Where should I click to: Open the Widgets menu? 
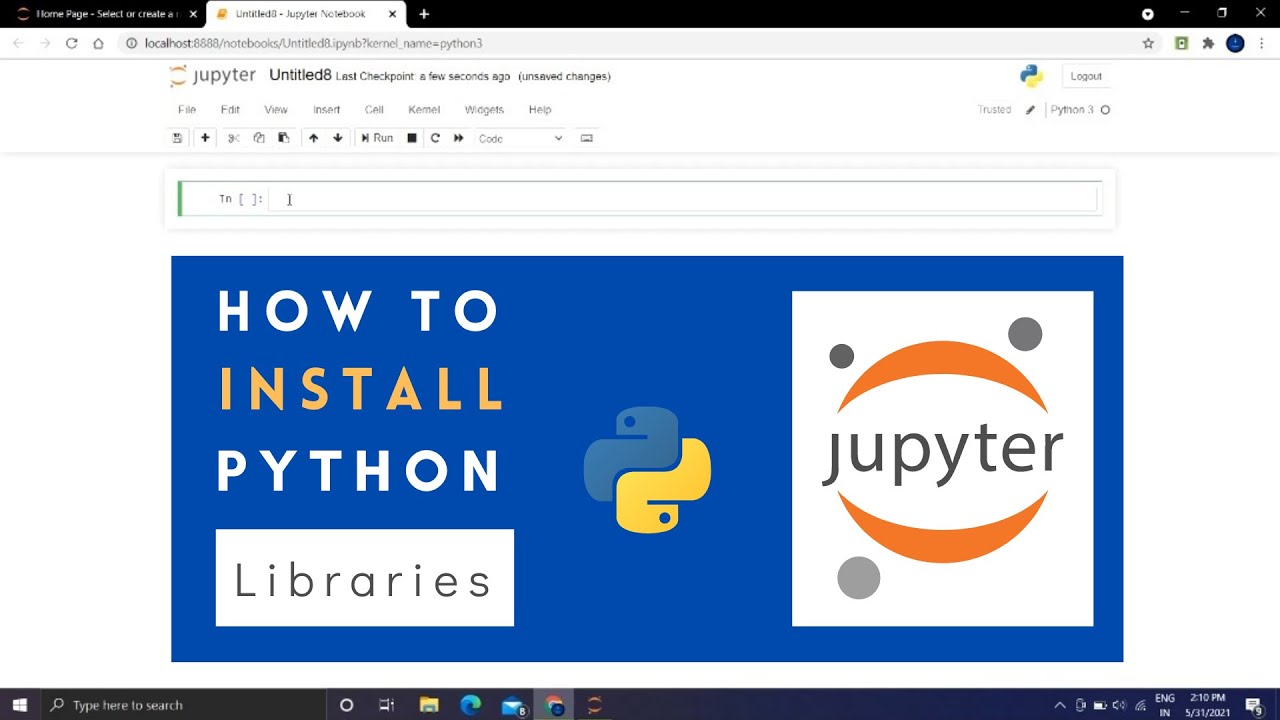tap(484, 110)
